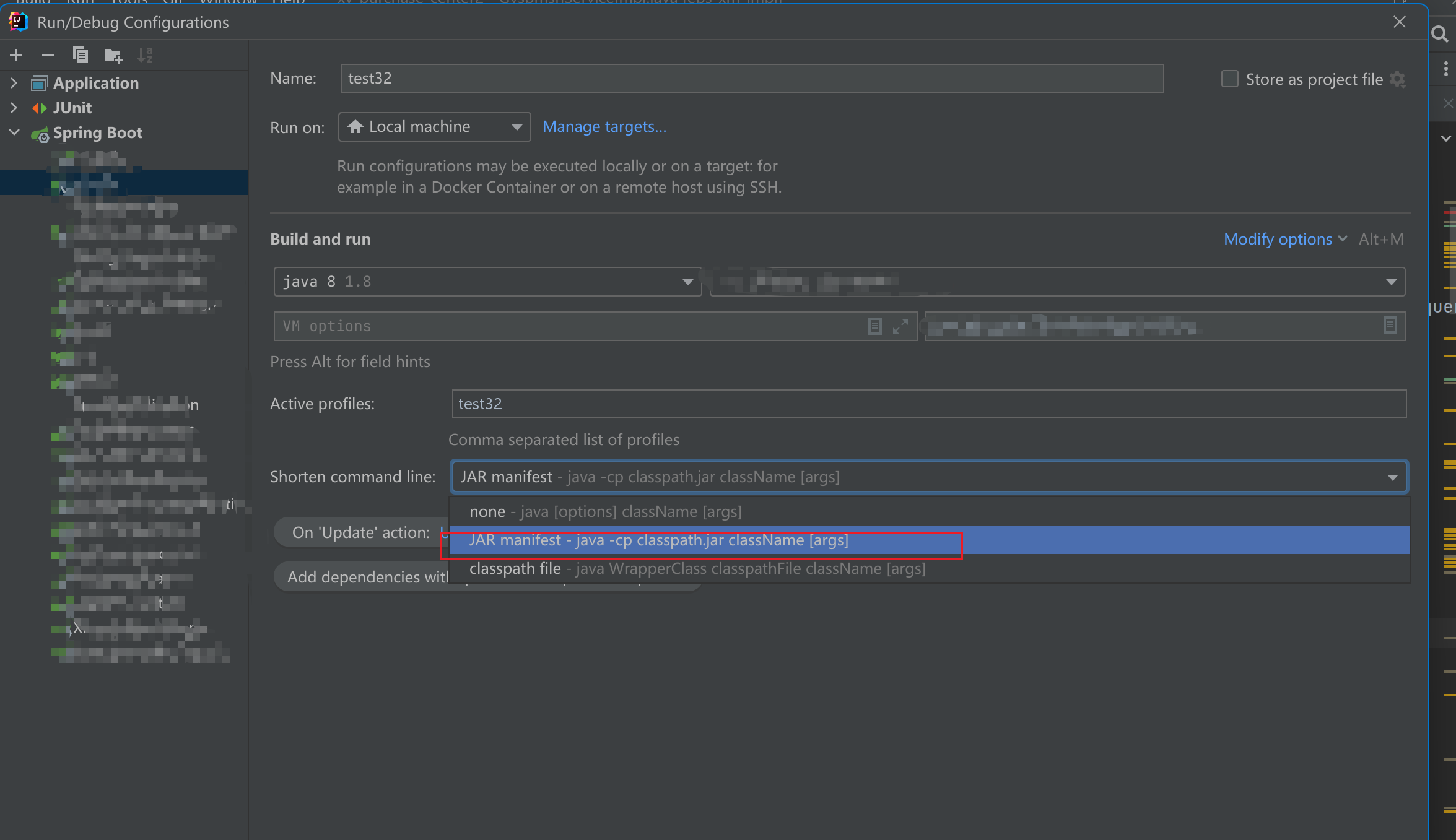This screenshot has height=840, width=1456.
Task: Open the VM options text editor icon
Action: (874, 326)
